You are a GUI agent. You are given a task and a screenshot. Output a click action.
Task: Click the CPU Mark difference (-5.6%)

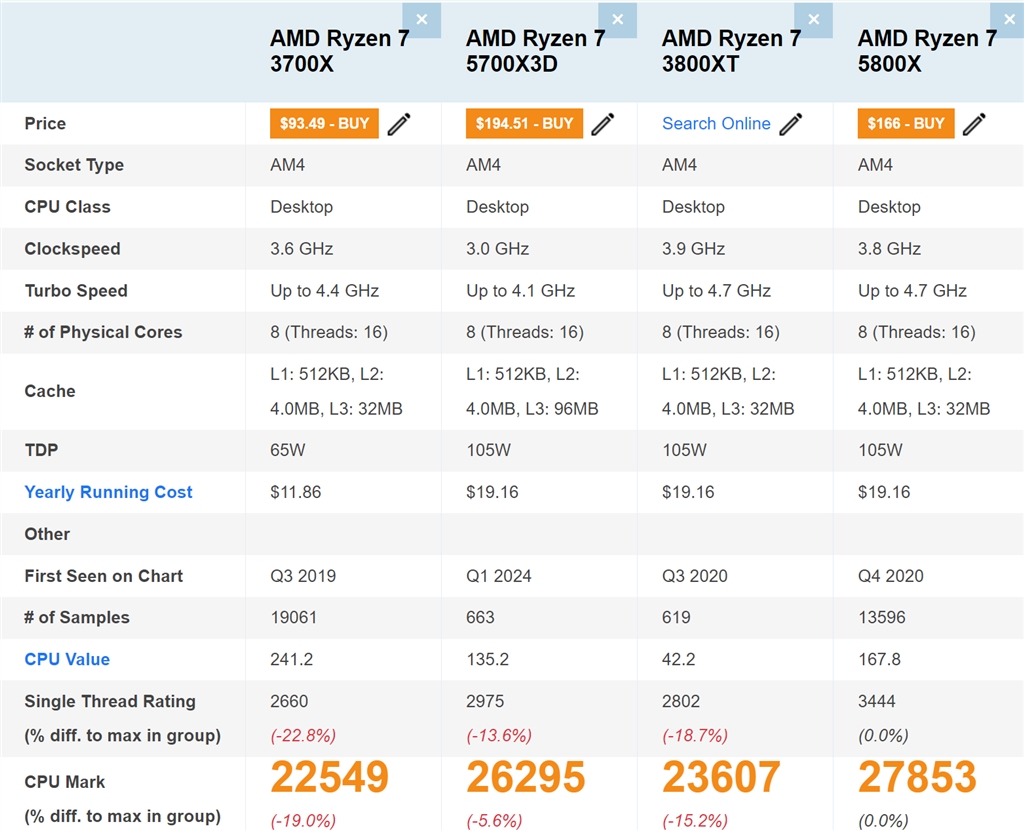494,821
